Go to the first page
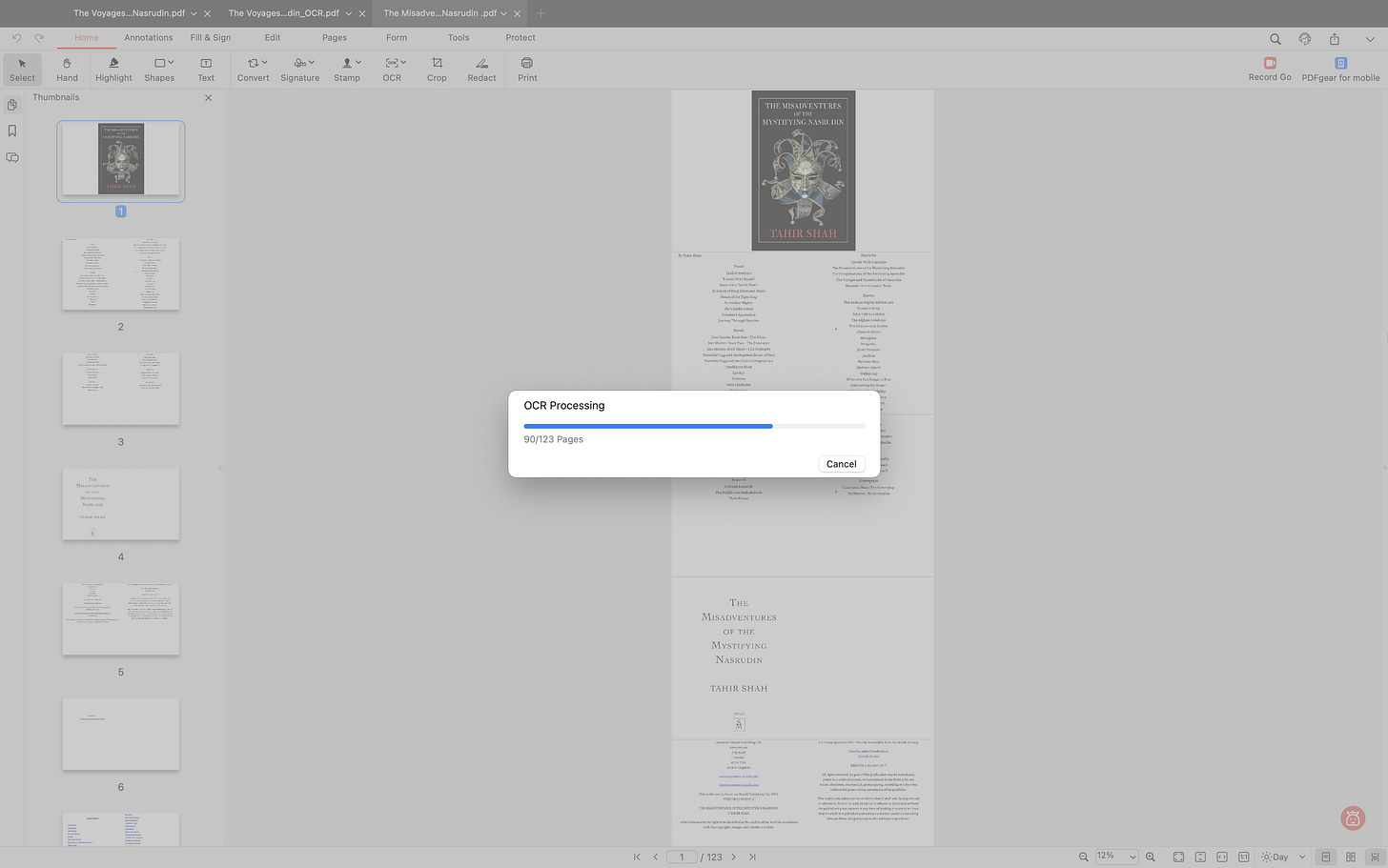The image size is (1388, 868). [637, 857]
